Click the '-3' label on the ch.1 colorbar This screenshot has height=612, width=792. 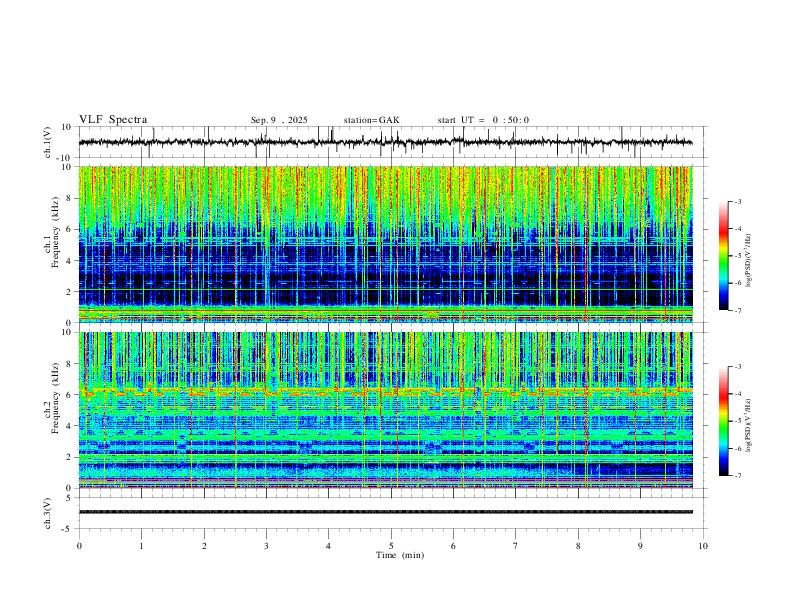click(737, 201)
